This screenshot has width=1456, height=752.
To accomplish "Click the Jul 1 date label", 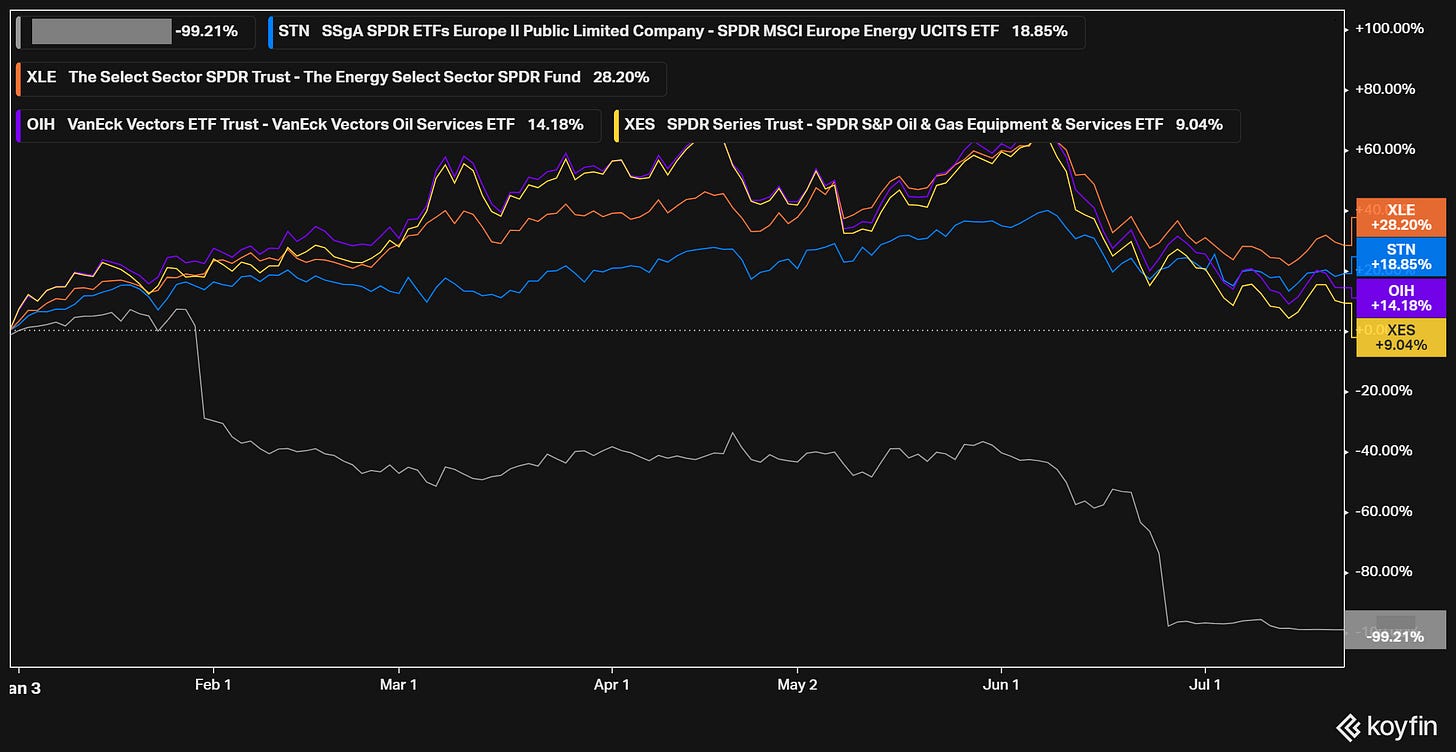I will 1205,685.
